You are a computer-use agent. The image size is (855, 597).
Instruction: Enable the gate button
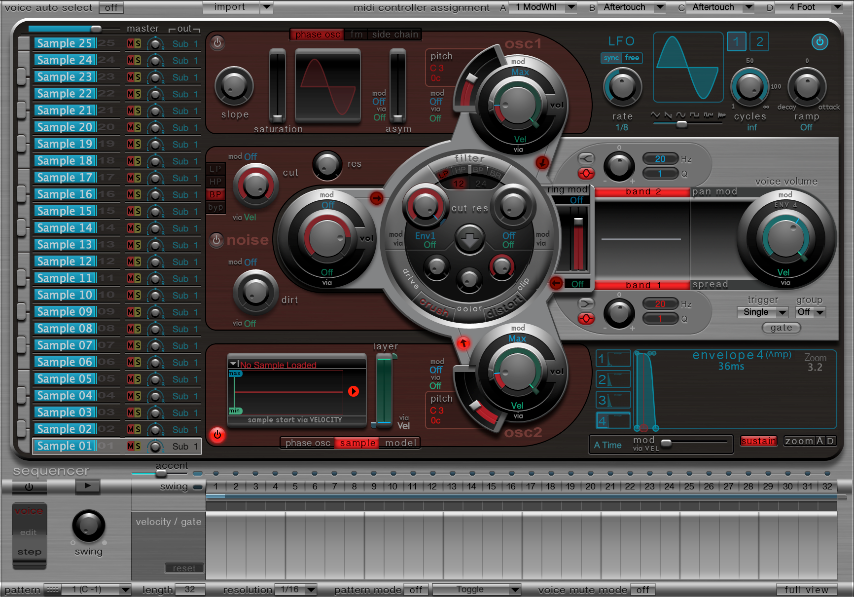(x=781, y=328)
